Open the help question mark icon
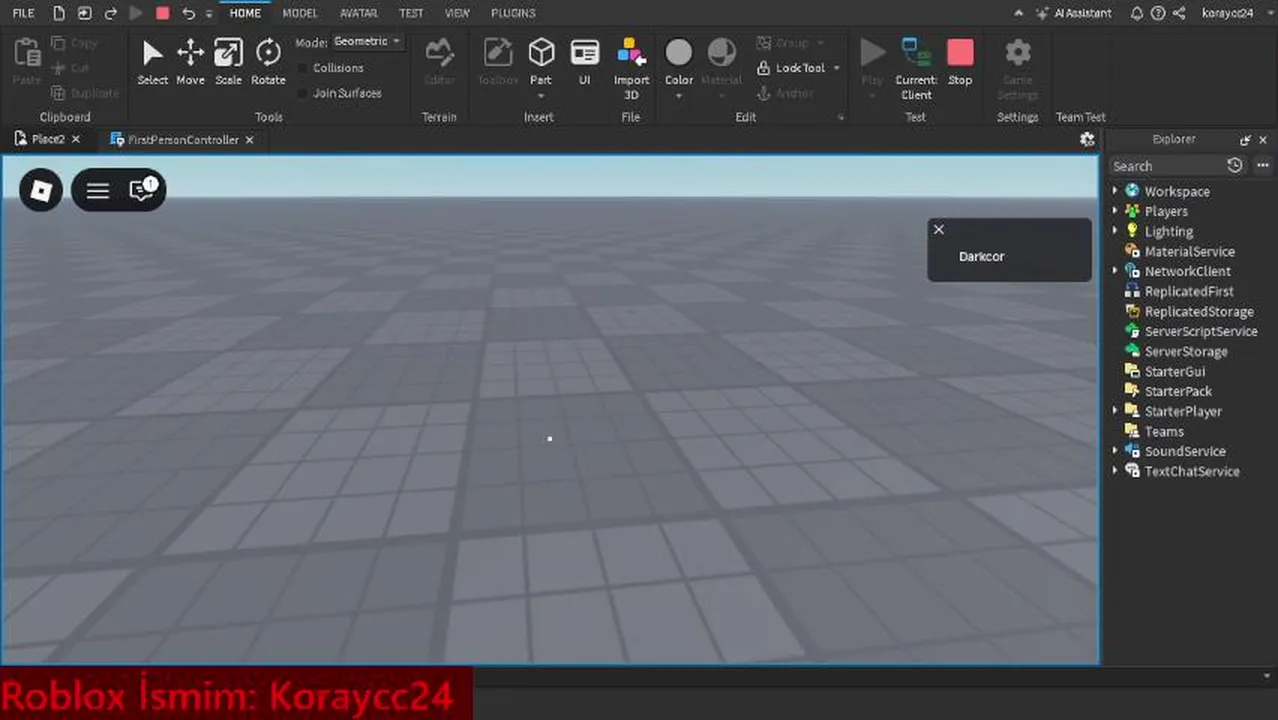1278x720 pixels. click(x=1158, y=13)
